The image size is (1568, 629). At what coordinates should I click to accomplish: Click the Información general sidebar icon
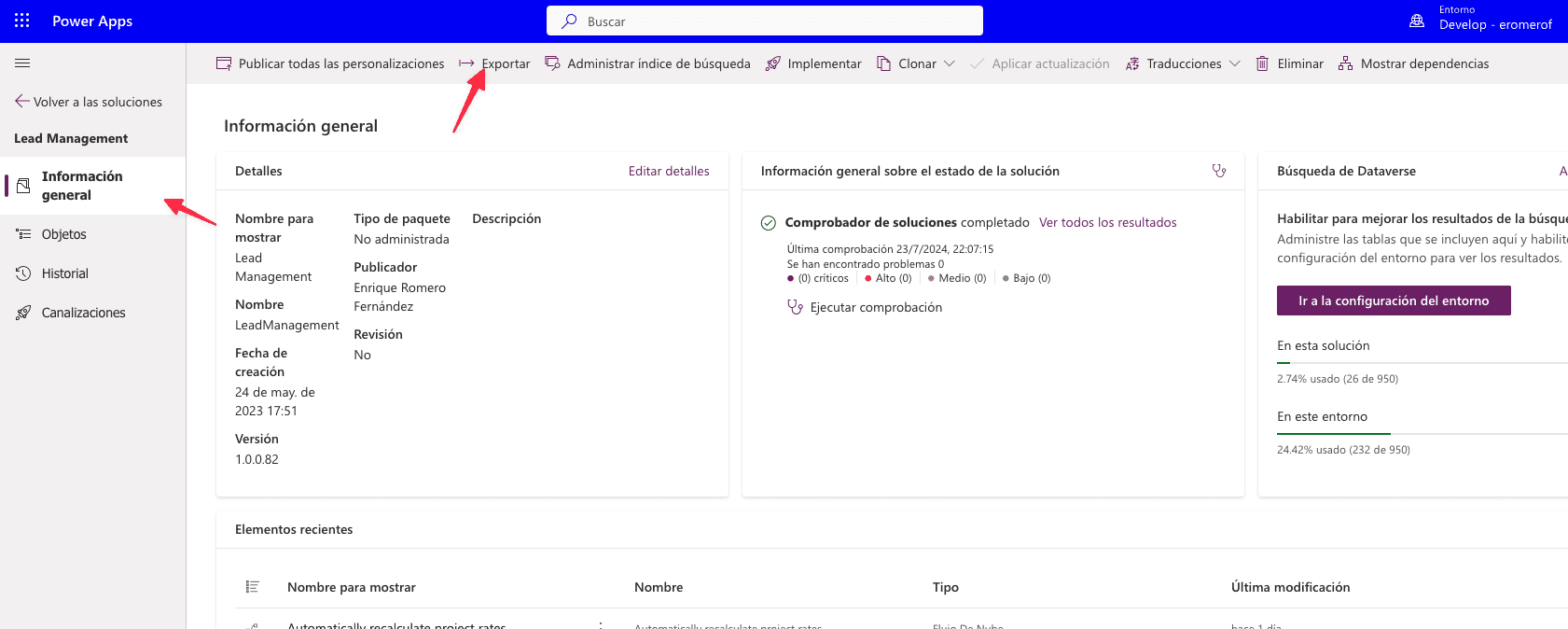[x=23, y=186]
